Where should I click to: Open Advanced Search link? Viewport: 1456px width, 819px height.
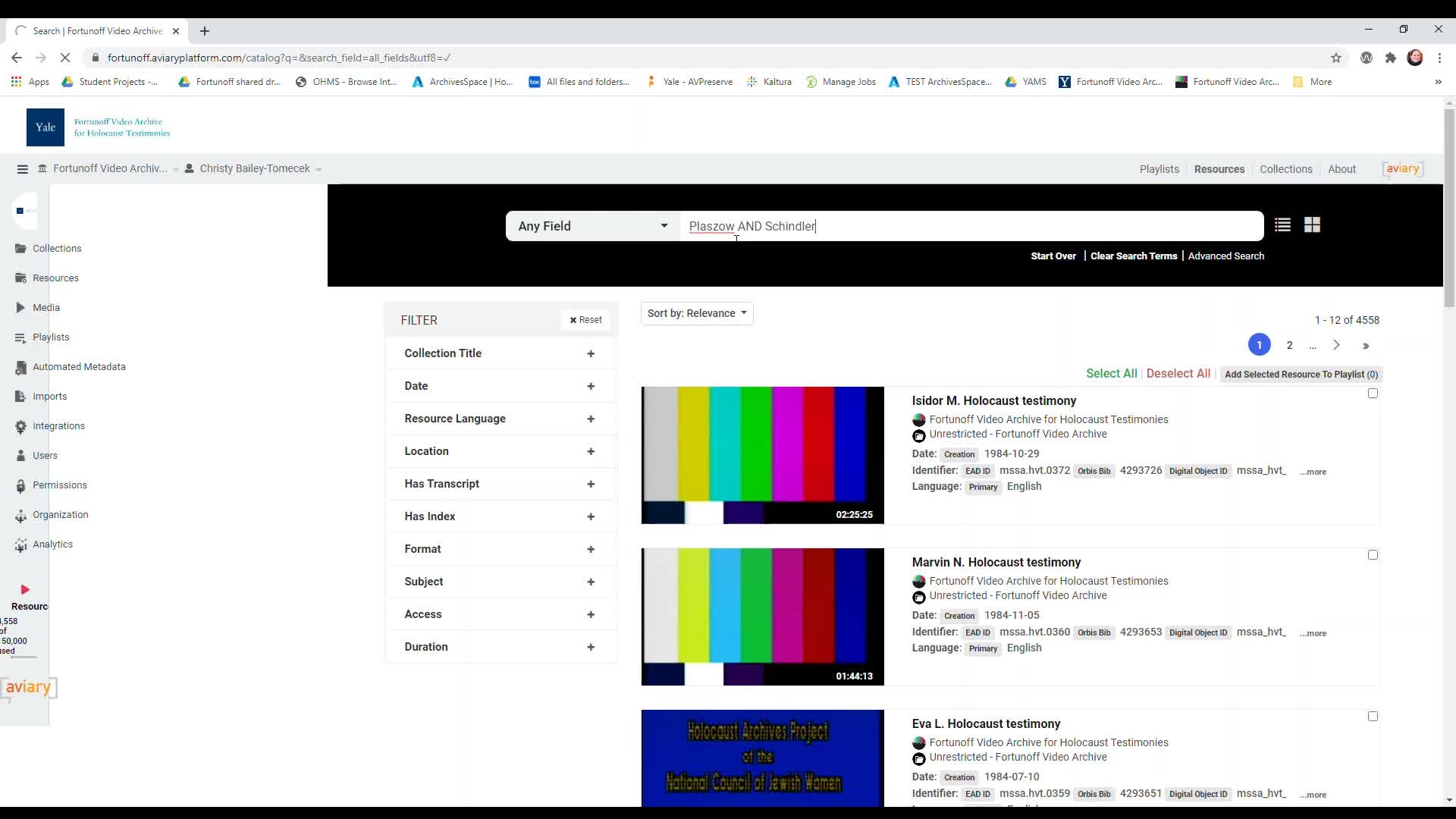pos(1225,256)
